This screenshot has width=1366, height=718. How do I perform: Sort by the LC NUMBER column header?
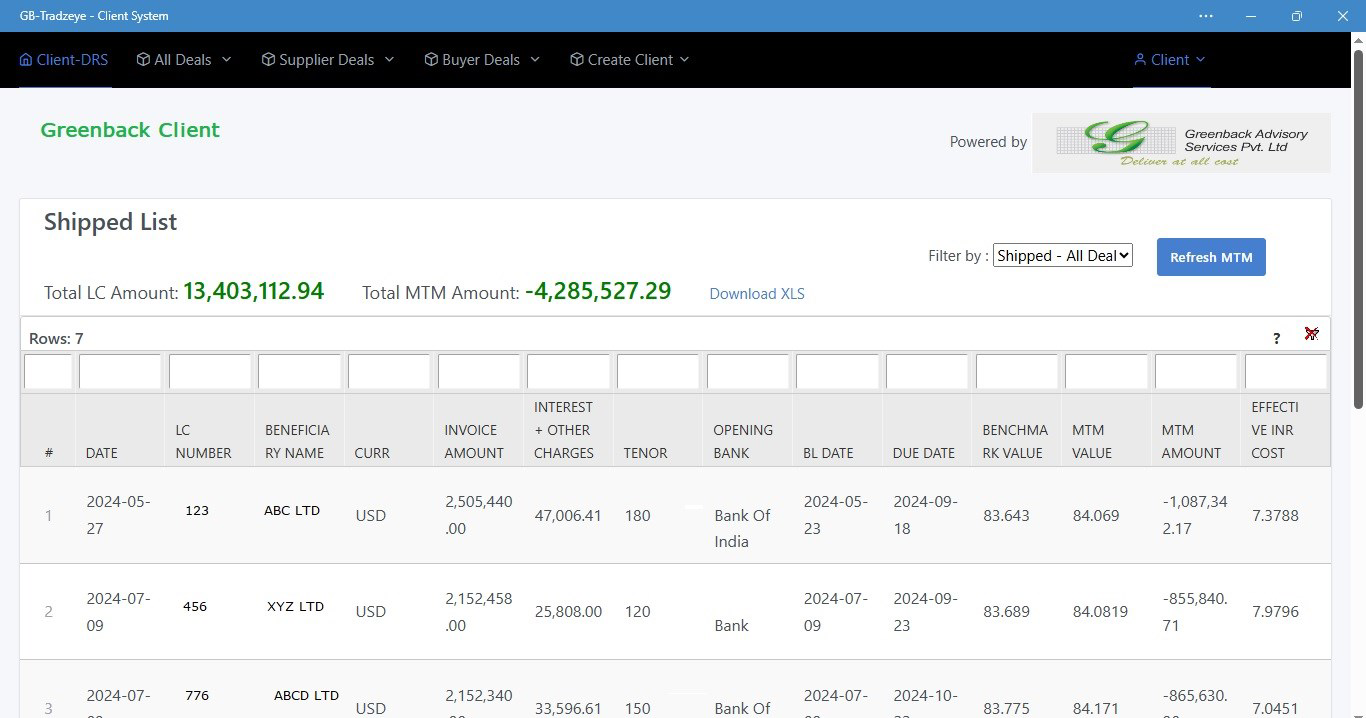click(204, 441)
